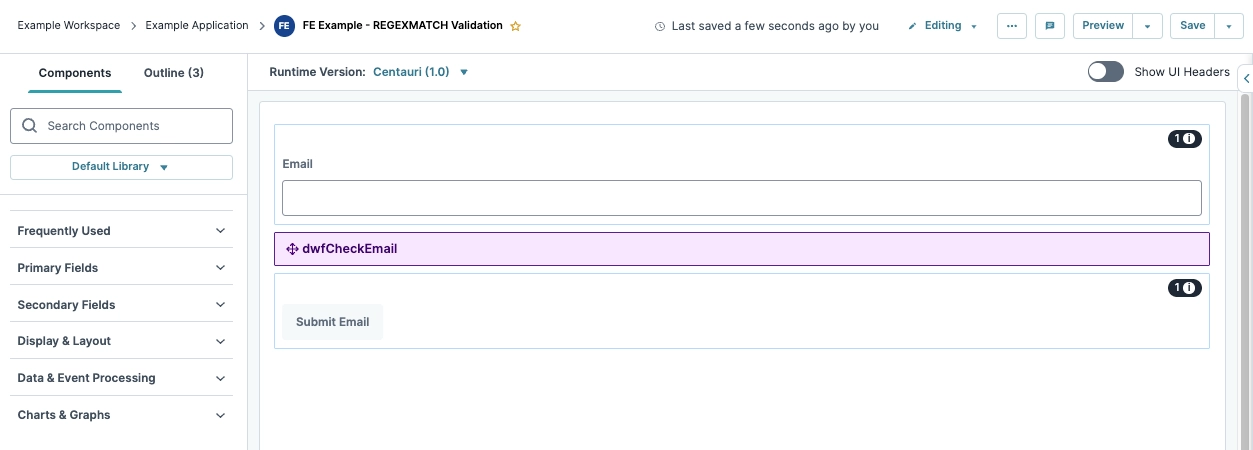This screenshot has height=450, width=1253.
Task: Click the Search Components field
Action: 121,126
